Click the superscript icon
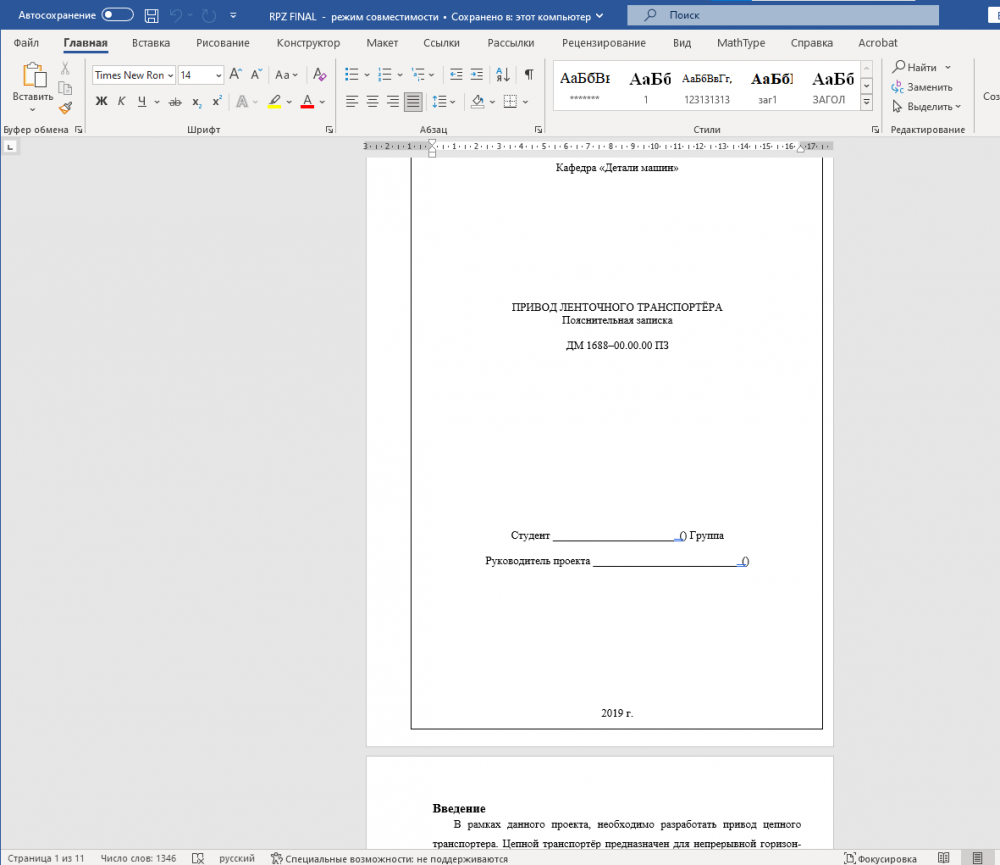 pos(217,102)
